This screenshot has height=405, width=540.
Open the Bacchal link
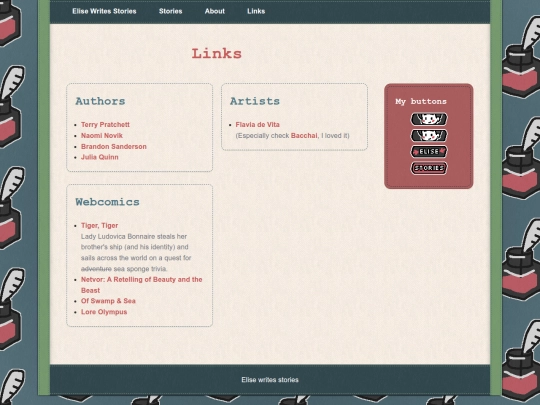point(304,136)
